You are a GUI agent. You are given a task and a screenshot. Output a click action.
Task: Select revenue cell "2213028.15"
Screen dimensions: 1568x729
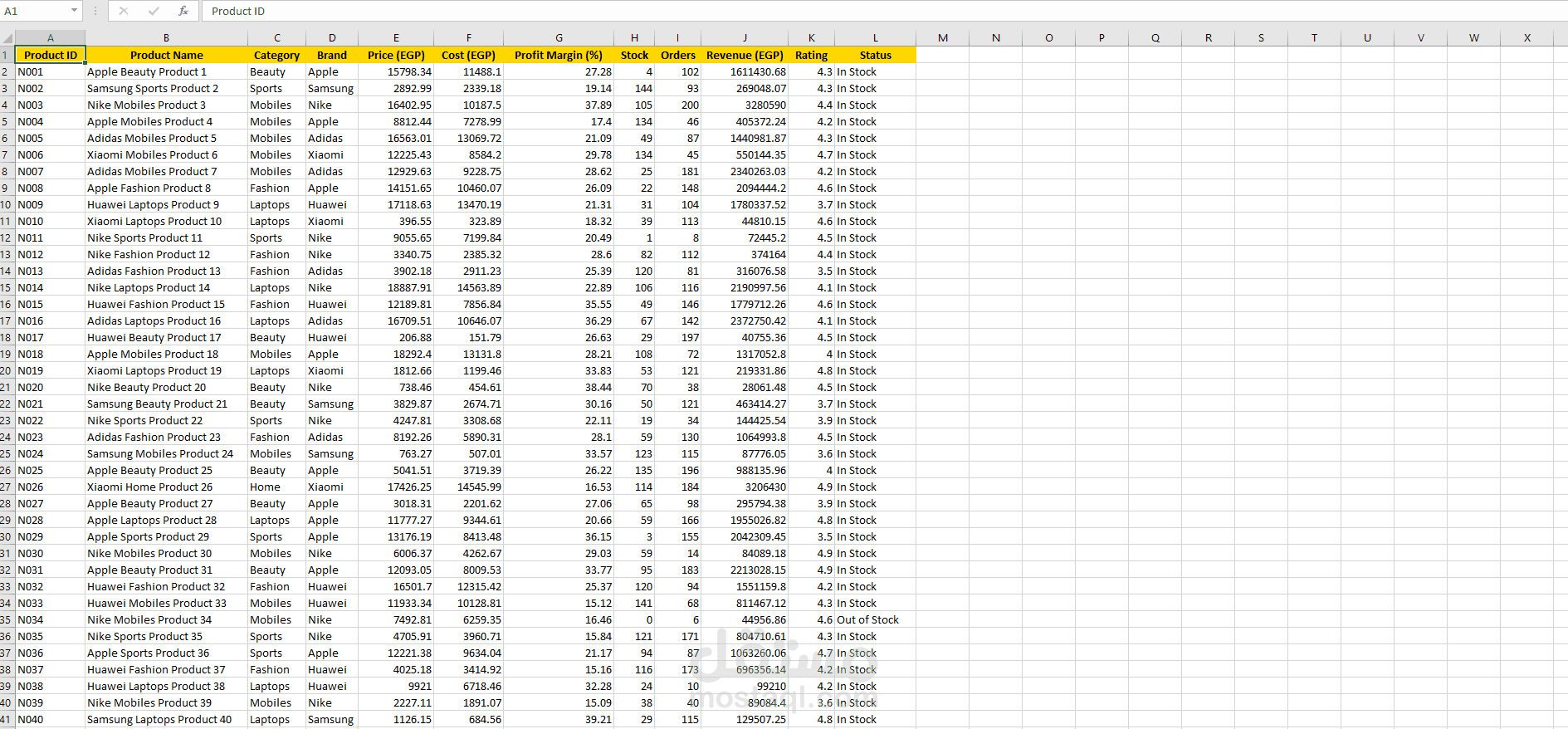tap(745, 570)
